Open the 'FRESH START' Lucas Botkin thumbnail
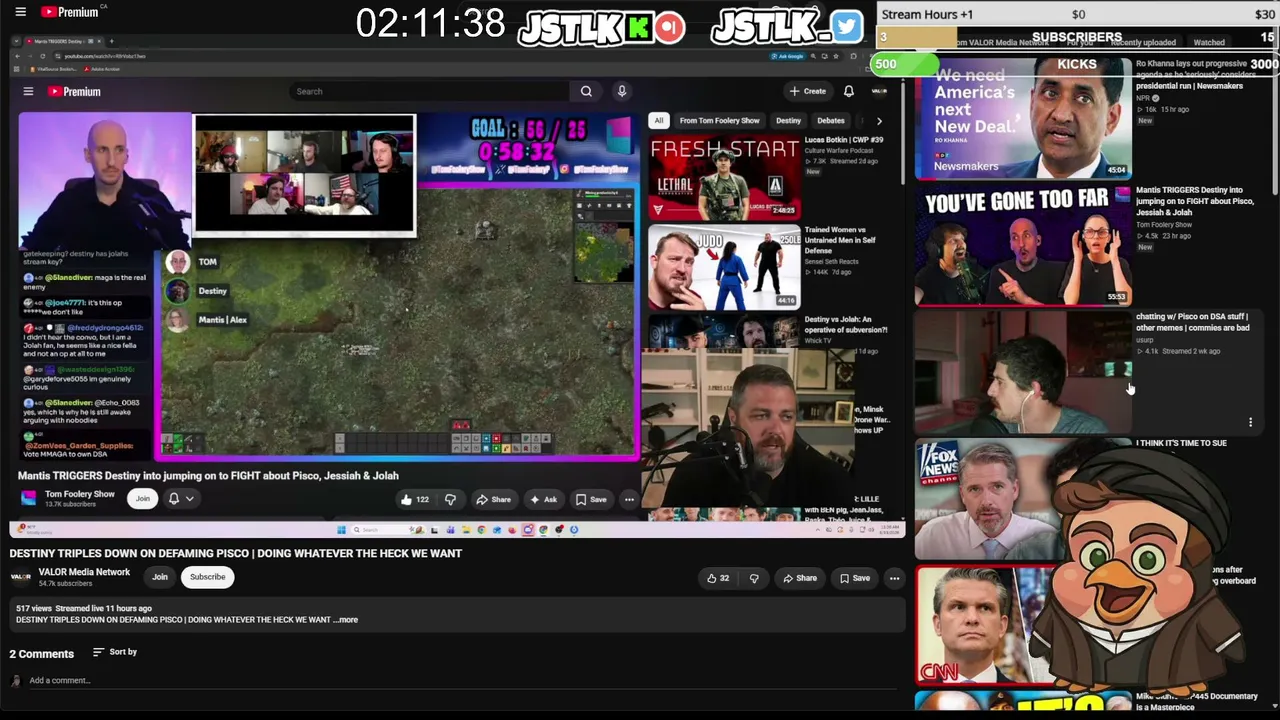The width and height of the screenshot is (1280, 720). coord(724,176)
